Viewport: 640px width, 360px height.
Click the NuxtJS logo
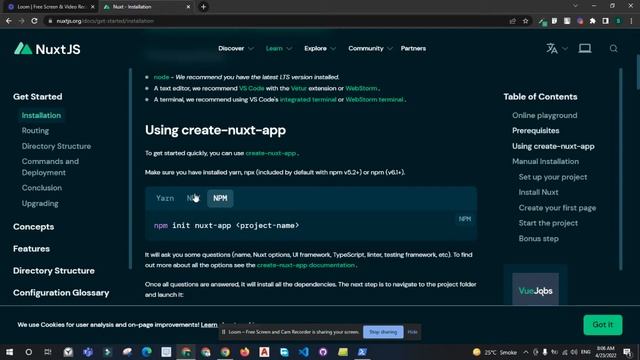click(47, 49)
